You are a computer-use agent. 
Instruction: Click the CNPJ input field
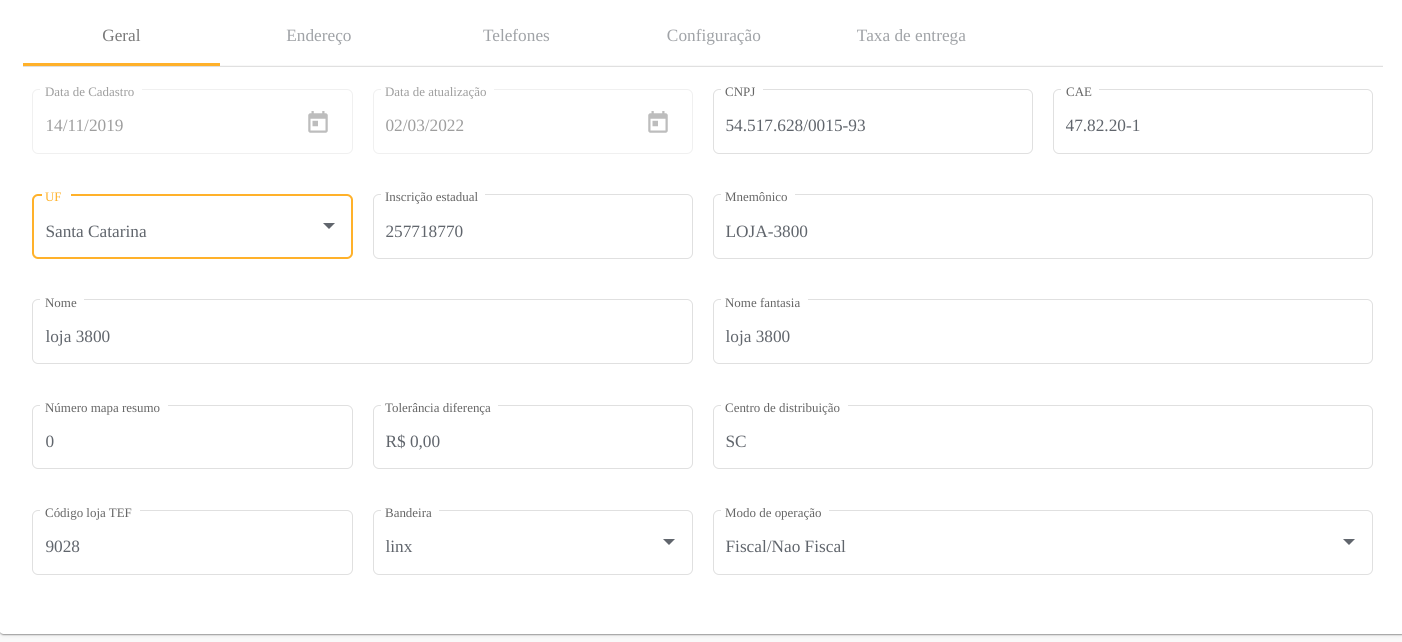tap(872, 126)
